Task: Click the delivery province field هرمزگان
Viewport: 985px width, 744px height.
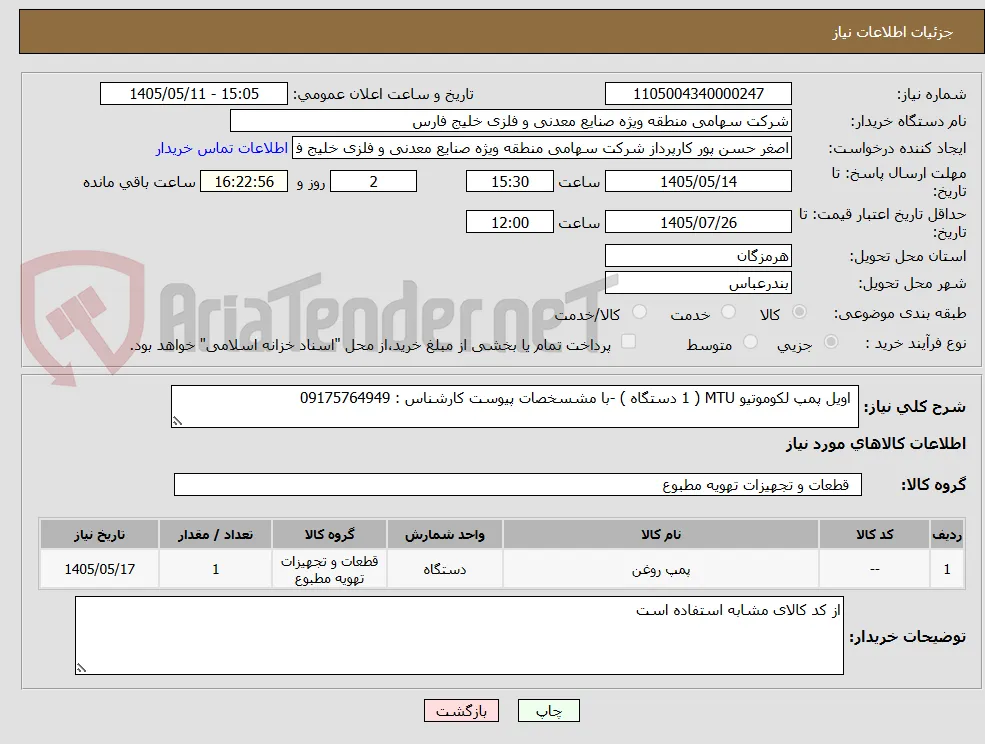Action: coord(698,256)
